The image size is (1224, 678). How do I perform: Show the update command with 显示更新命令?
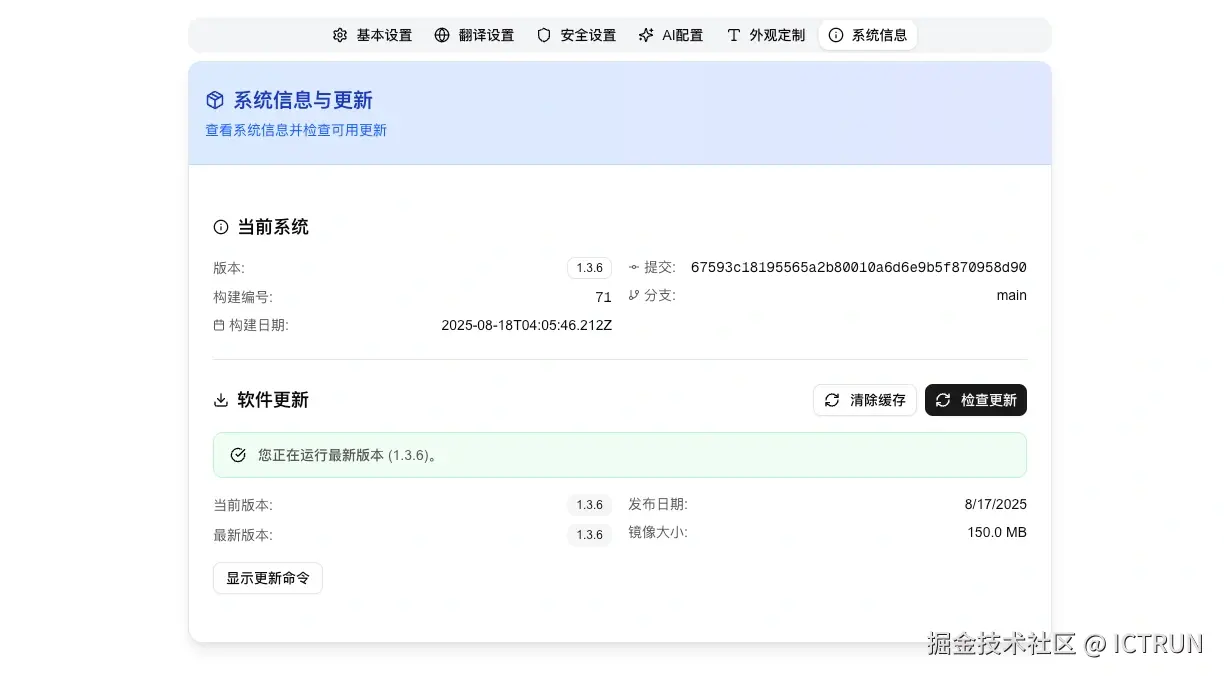268,578
